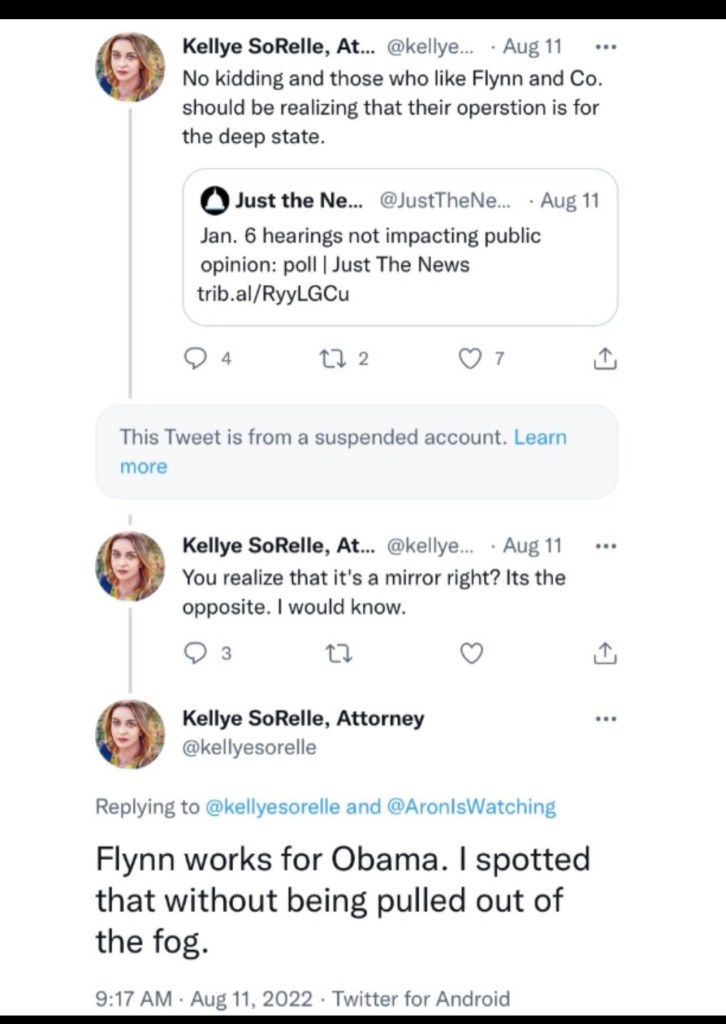Click avatar next to main tweet author
Image resolution: width=726 pixels, height=1024 pixels.
click(x=130, y=734)
